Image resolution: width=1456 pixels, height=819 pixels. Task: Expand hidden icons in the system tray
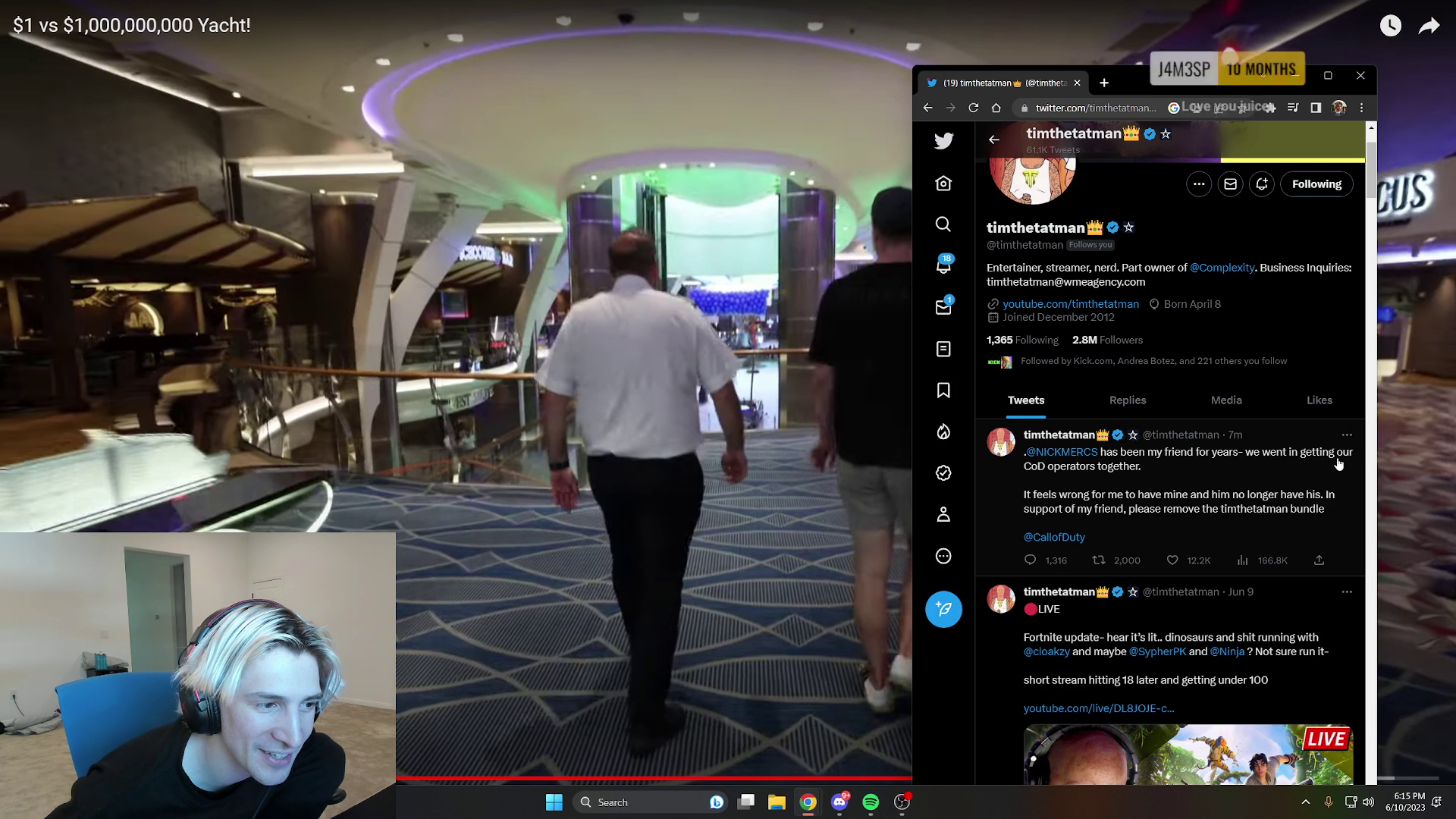click(x=1305, y=802)
